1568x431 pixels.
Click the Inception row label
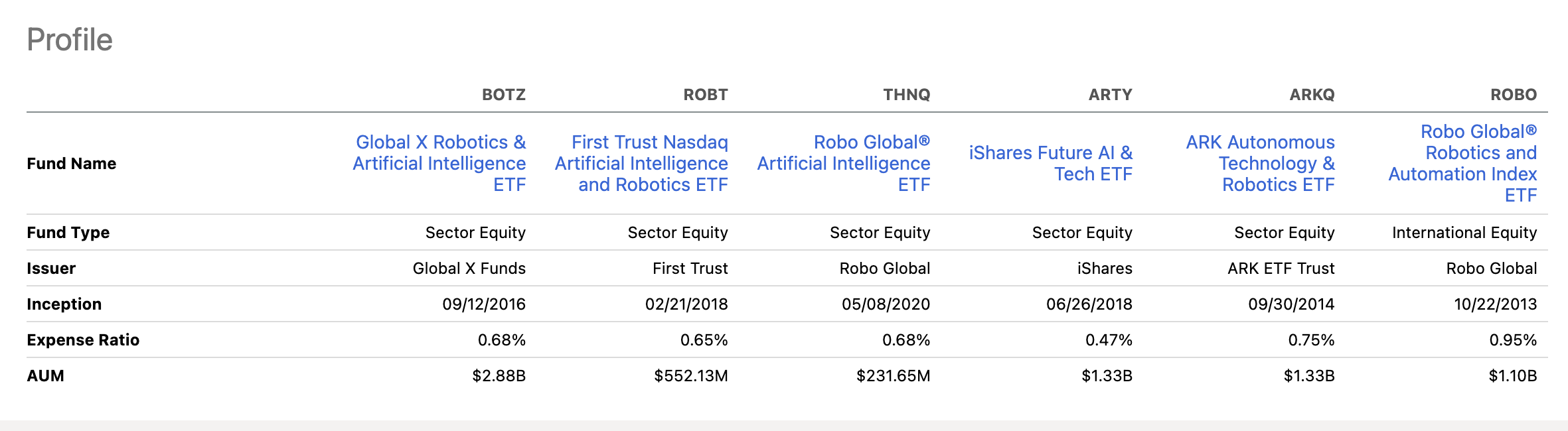point(64,304)
